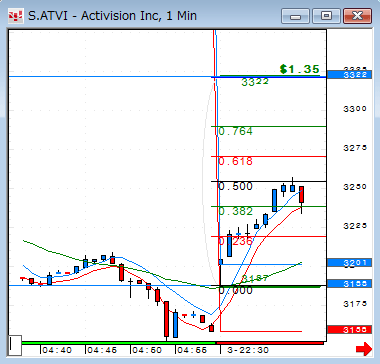Screen dimensions: 380x364
Task: Click the small box at the time axis start
Action: pyautogui.click(x=15, y=345)
